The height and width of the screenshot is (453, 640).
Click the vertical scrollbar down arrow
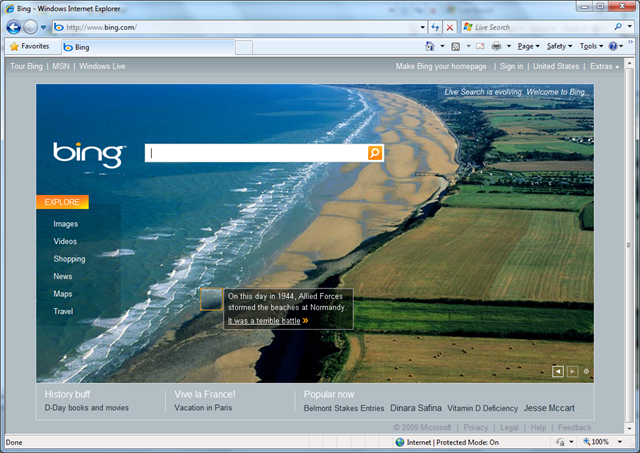click(629, 429)
